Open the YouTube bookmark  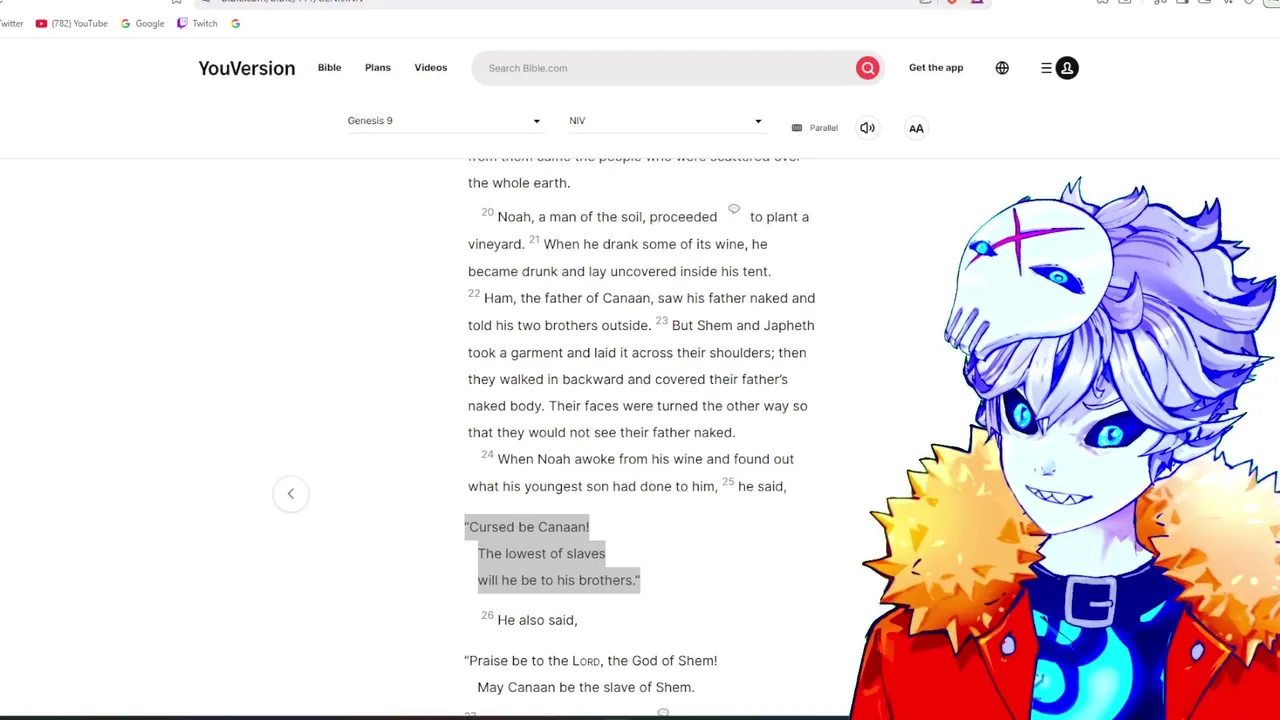[71, 23]
